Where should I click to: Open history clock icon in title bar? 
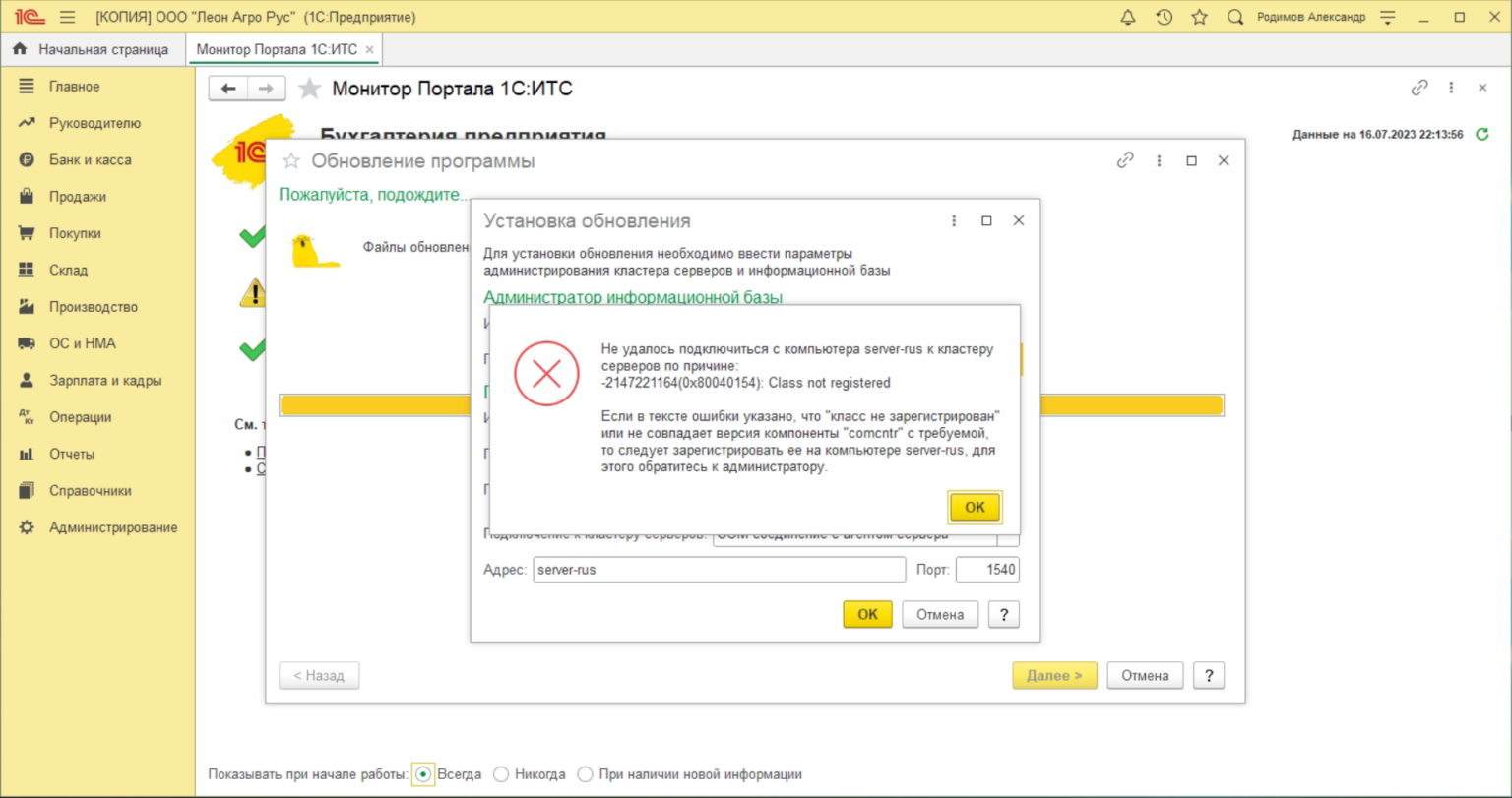pyautogui.click(x=1164, y=17)
